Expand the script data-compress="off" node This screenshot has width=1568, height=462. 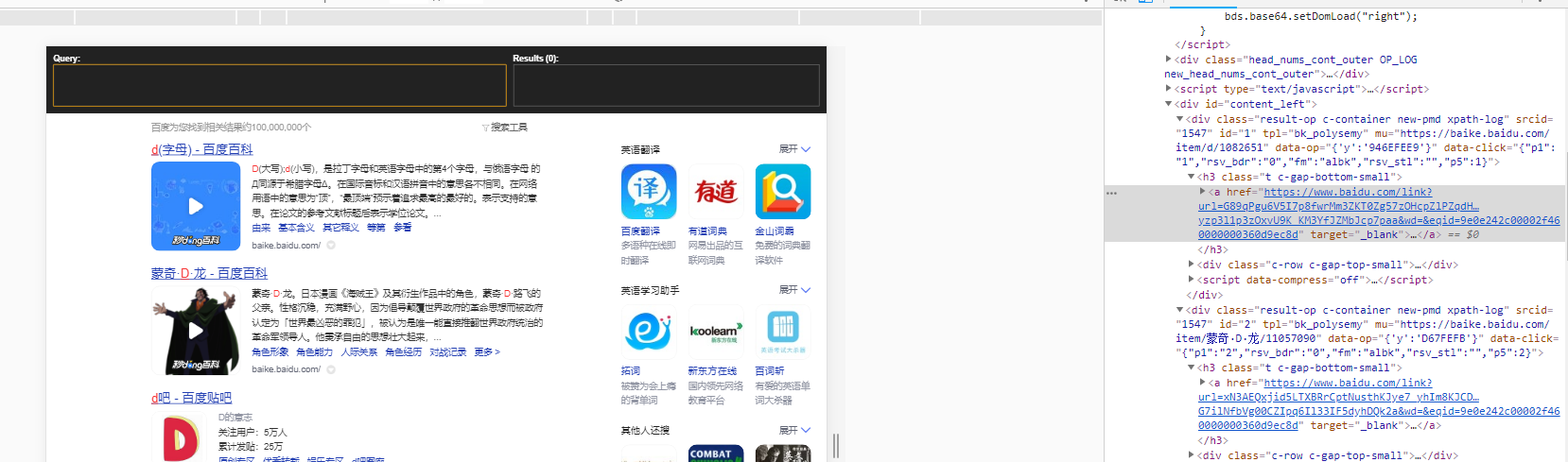(x=1192, y=280)
